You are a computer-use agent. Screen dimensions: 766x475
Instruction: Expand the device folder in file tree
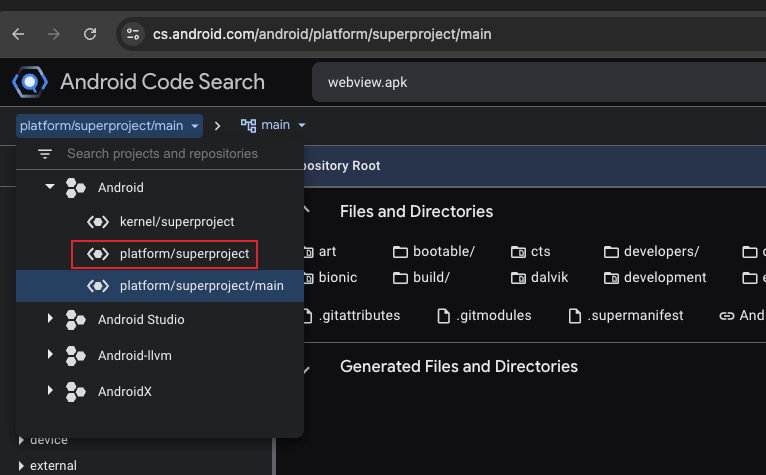[21, 440]
